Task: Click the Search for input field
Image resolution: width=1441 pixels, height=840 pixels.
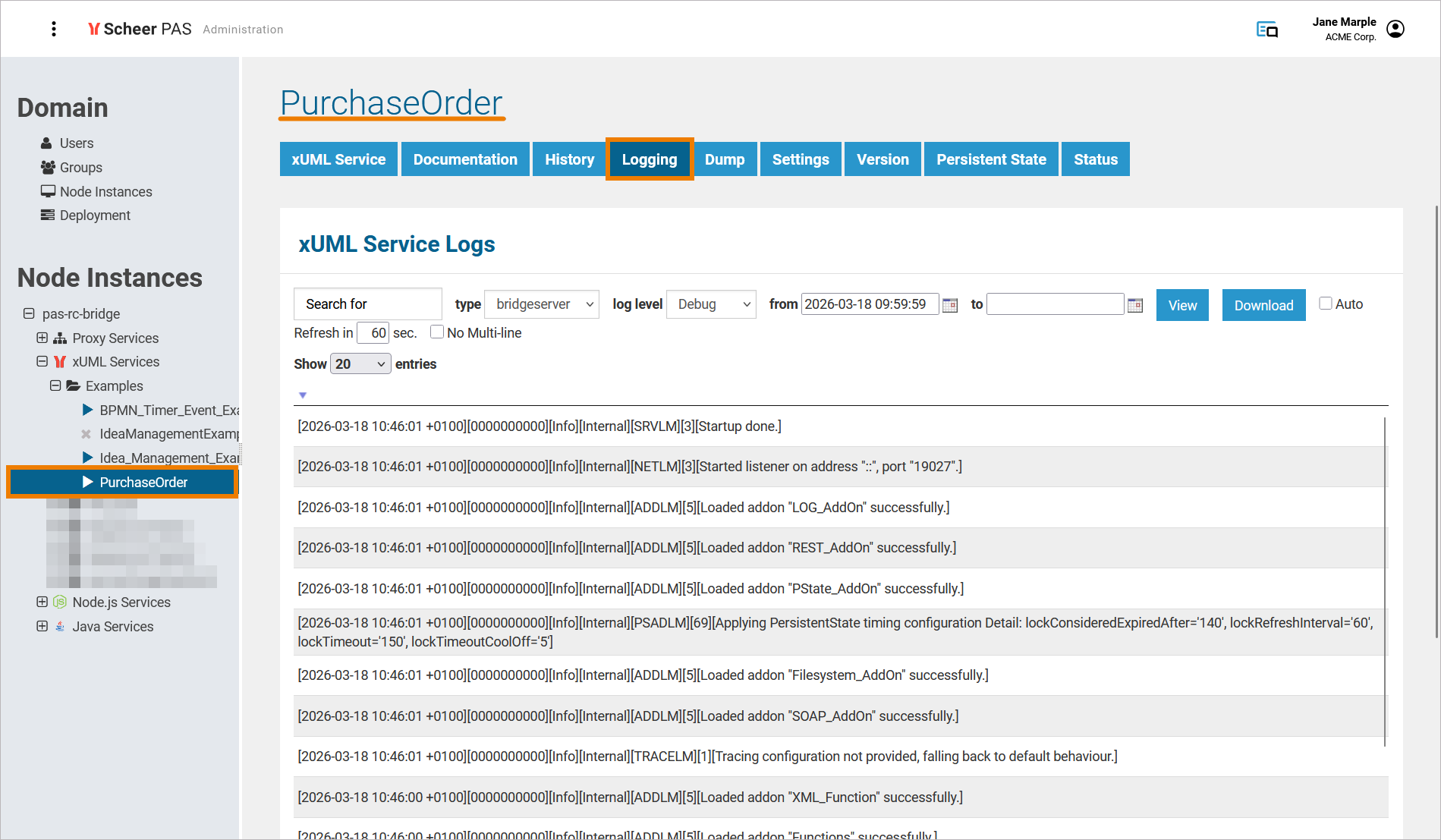Action: coord(367,304)
